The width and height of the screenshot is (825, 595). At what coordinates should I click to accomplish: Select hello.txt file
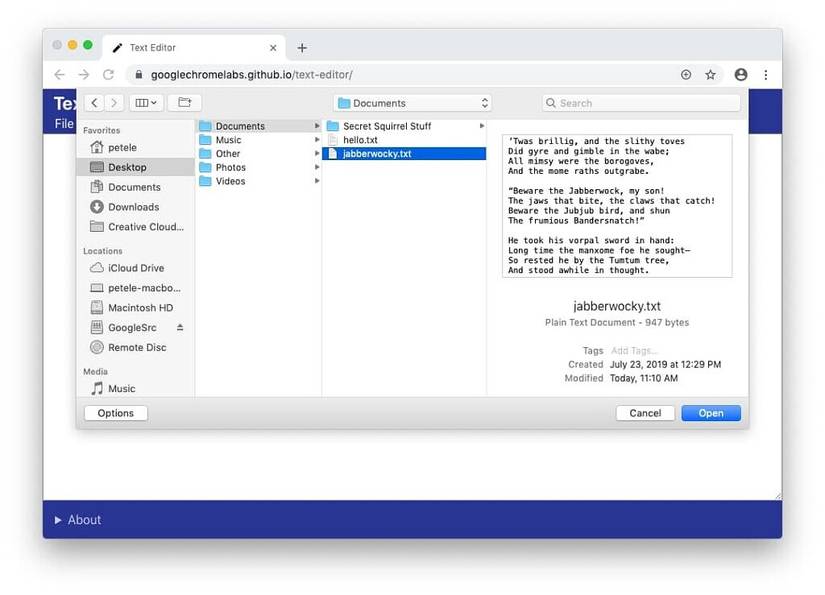click(404, 140)
